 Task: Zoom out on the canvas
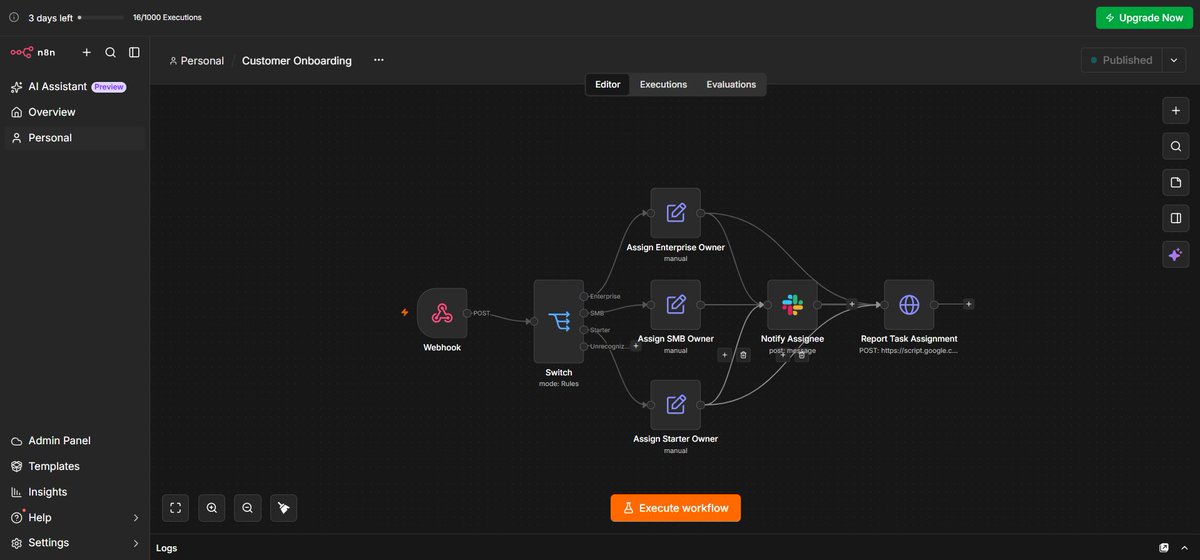click(247, 508)
